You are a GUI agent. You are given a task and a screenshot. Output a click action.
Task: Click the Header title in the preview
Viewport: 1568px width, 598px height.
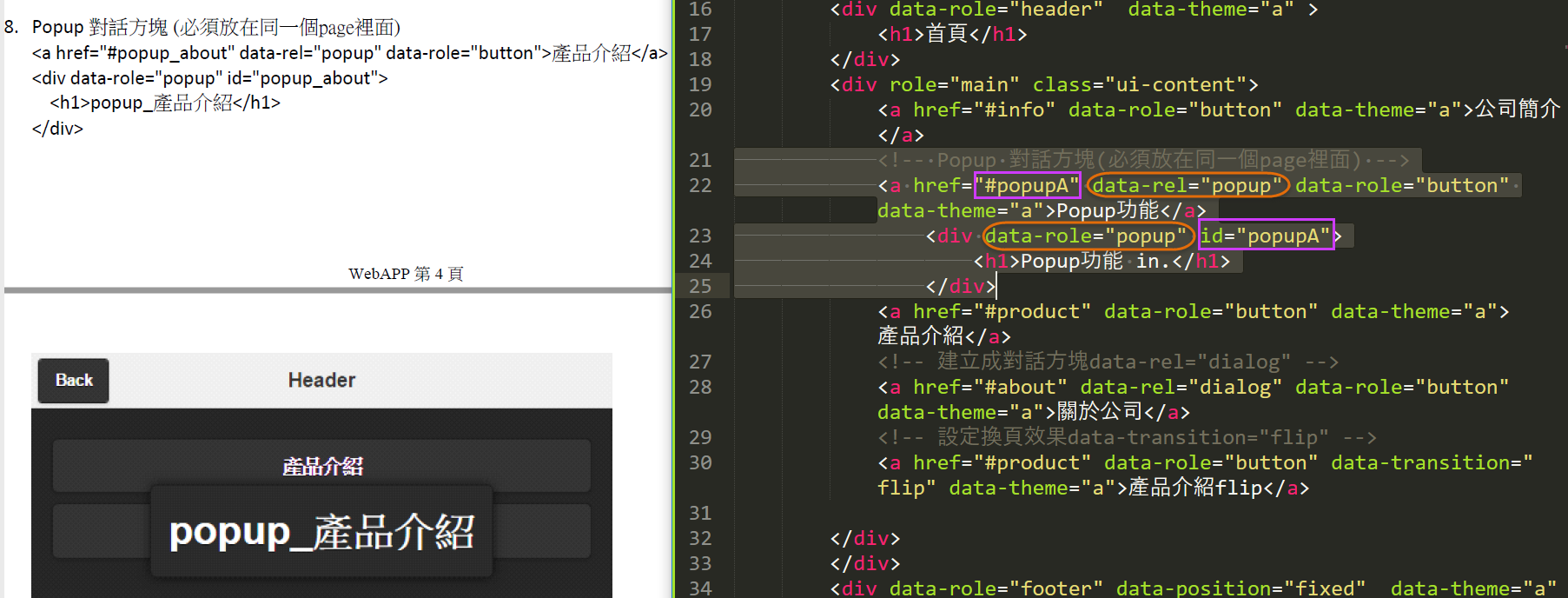[321, 381]
